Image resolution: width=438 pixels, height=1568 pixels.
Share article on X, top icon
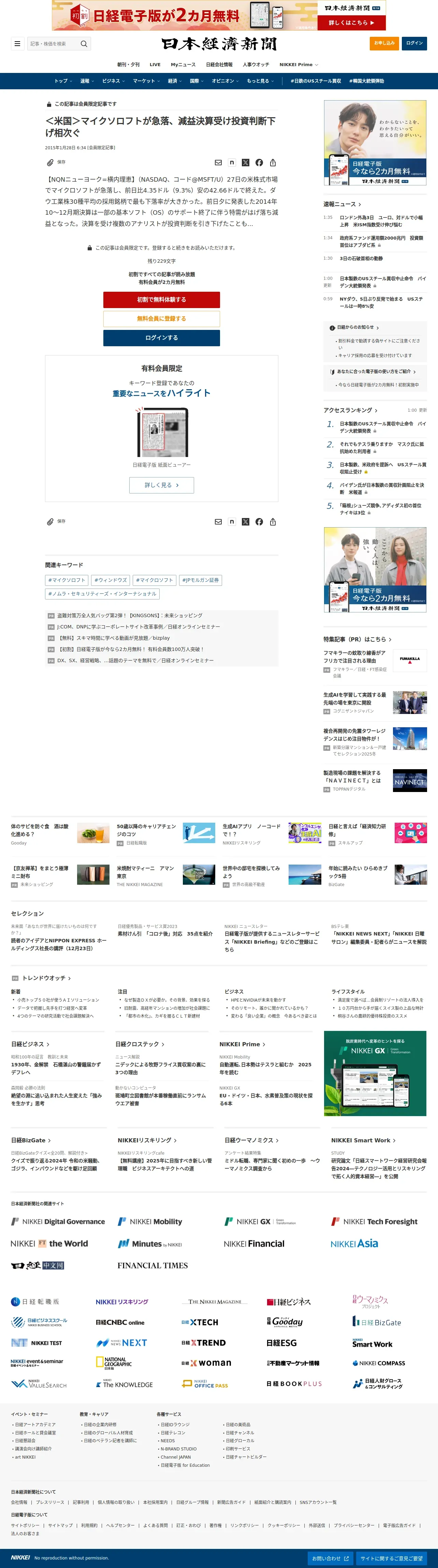246,163
